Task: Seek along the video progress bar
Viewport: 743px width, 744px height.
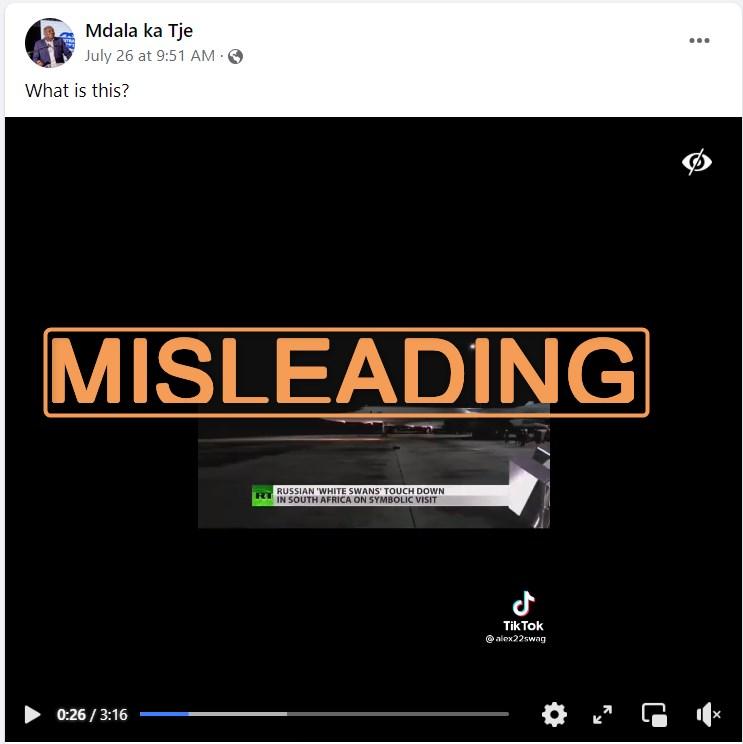Action: (x=324, y=714)
